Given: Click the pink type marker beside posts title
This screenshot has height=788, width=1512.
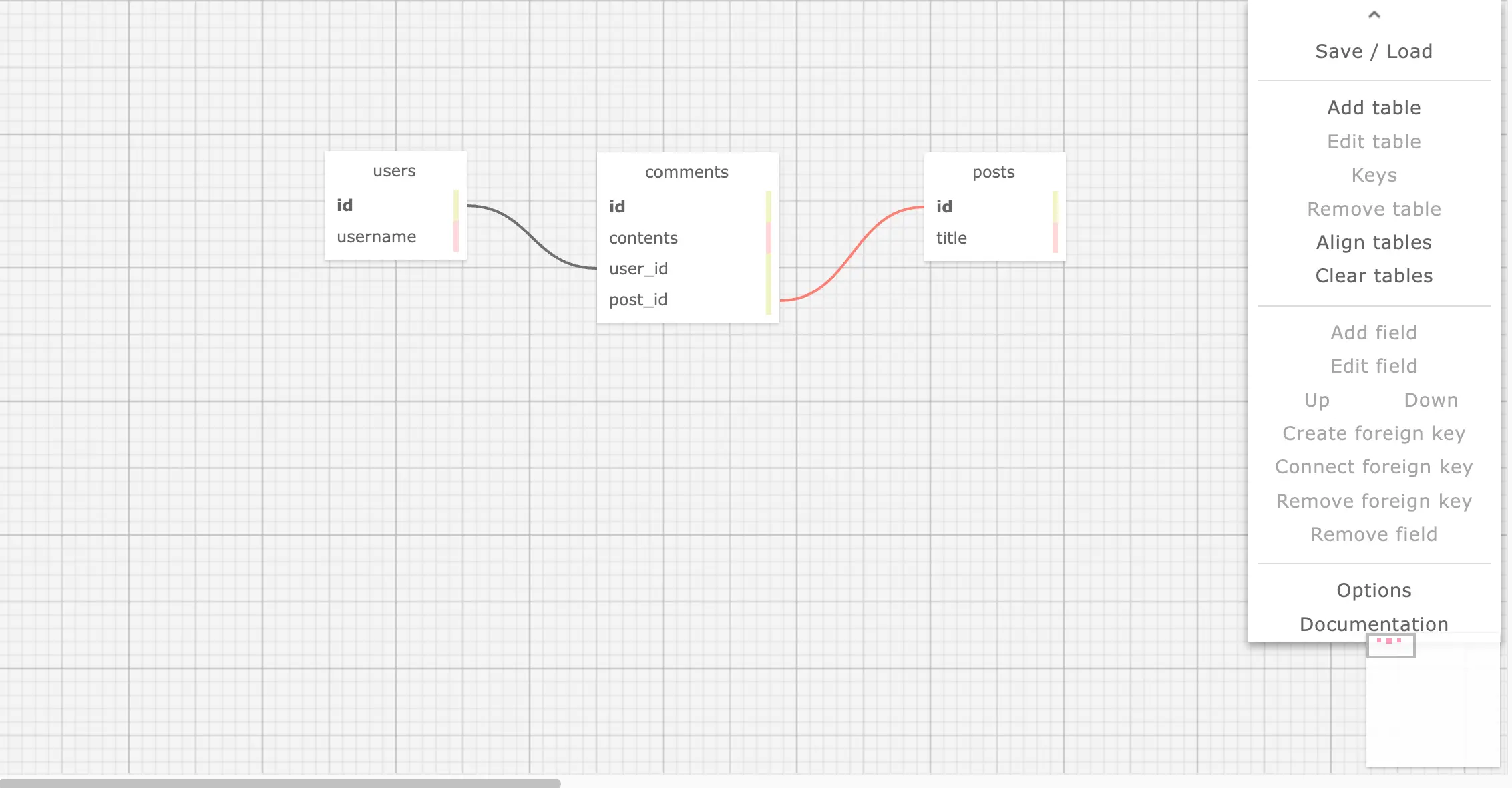Looking at the screenshot, I should pyautogui.click(x=1055, y=238).
